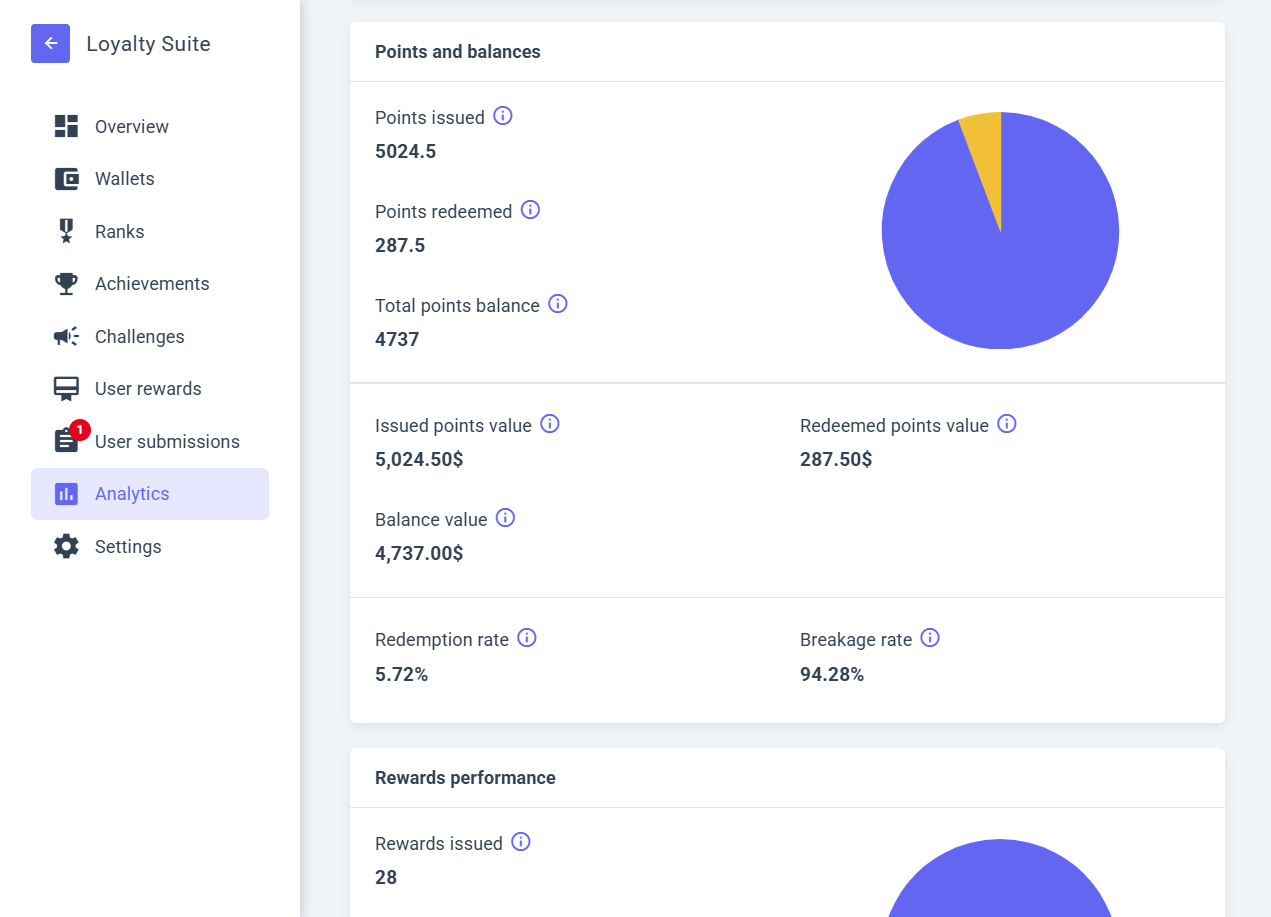Click the Balance value label
1271x917 pixels.
[x=431, y=520]
